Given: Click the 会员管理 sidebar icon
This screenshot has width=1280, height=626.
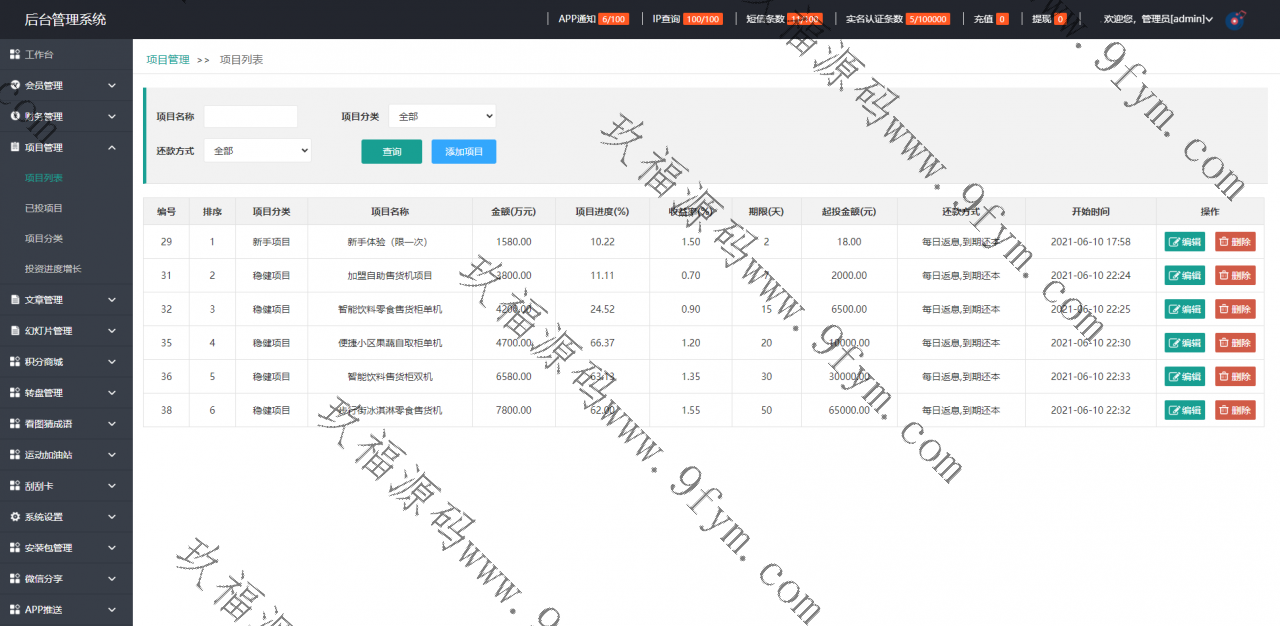Looking at the screenshot, I should pos(15,85).
